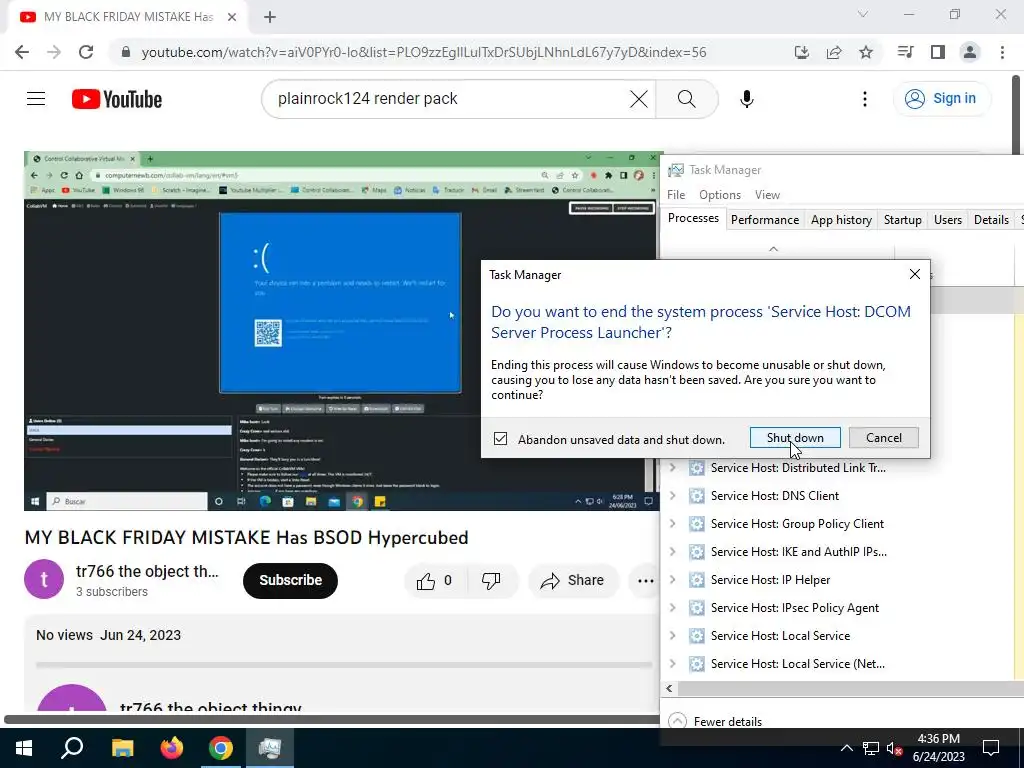Switch to Details tab
Image resolution: width=1024 pixels, height=768 pixels.
[x=991, y=220]
